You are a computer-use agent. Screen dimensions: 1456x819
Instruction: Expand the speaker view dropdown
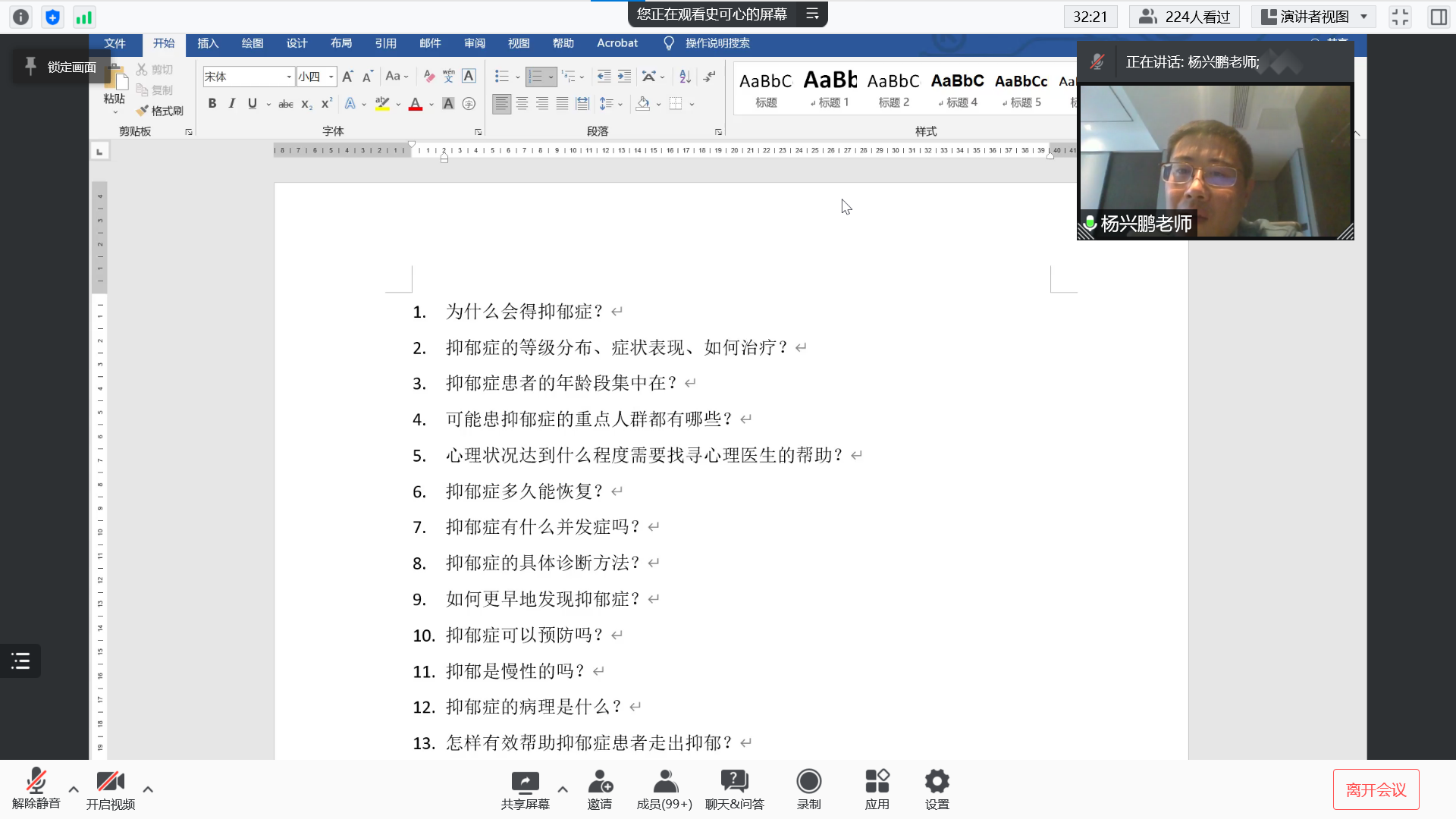click(x=1363, y=17)
